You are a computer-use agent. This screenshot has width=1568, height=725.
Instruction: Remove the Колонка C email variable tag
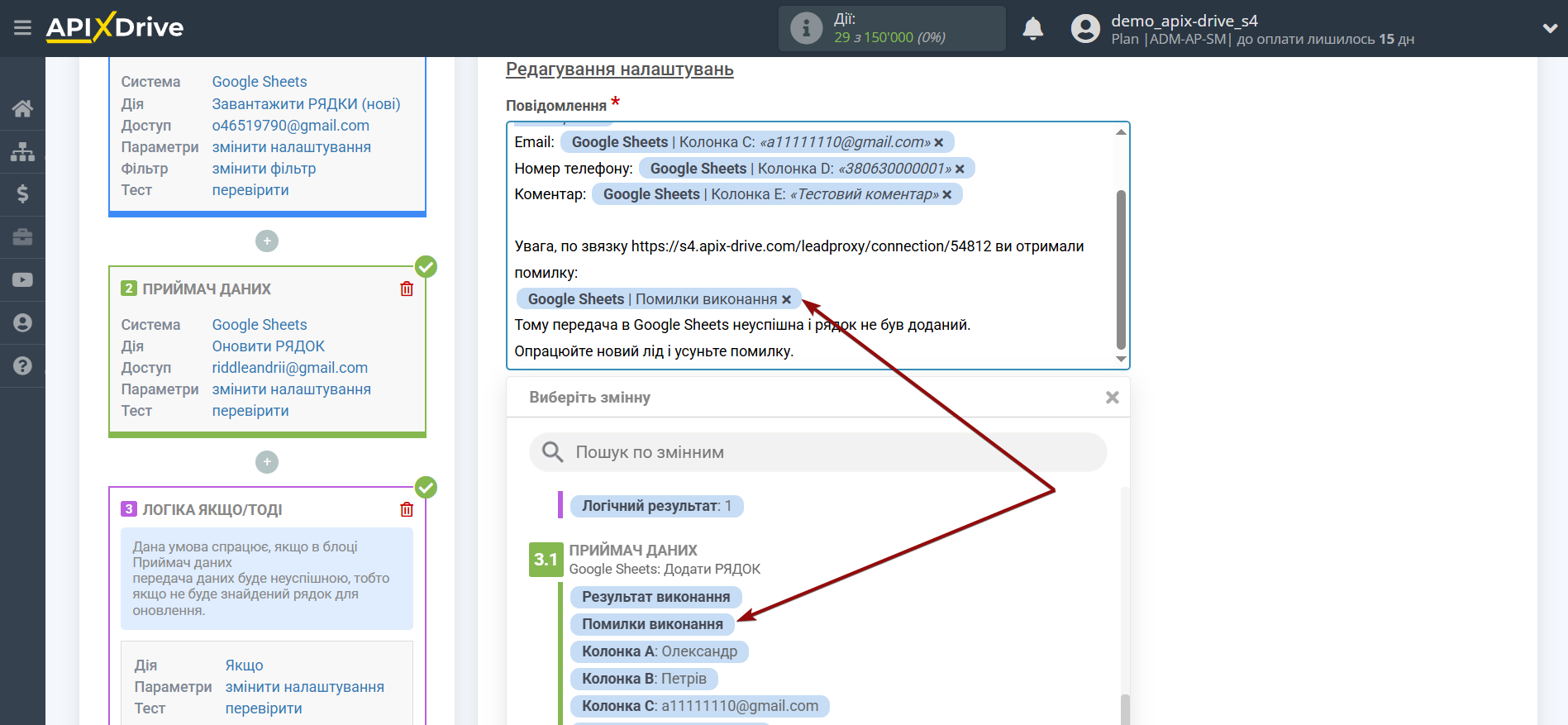pos(939,142)
